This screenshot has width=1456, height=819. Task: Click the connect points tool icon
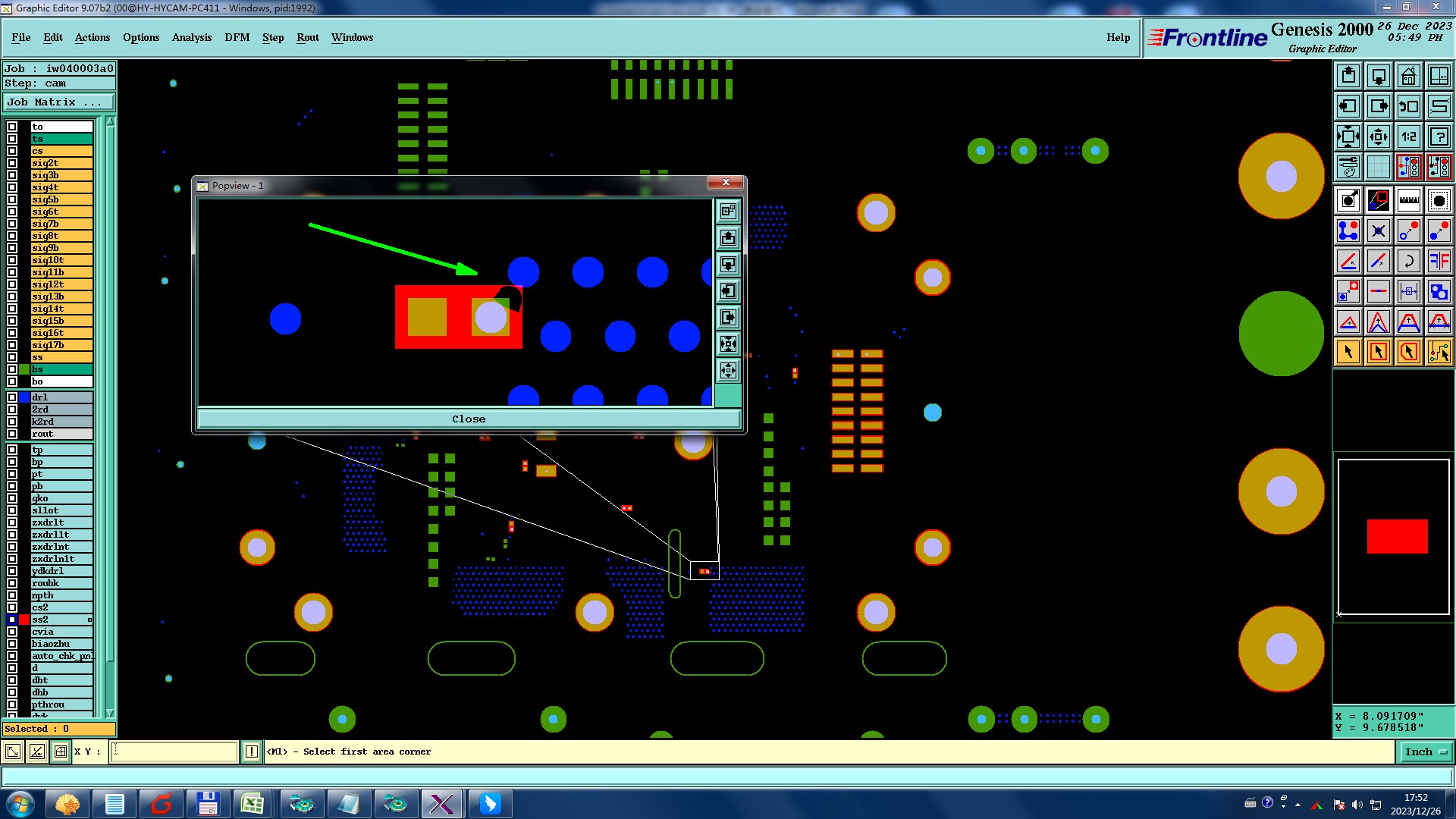(1348, 231)
